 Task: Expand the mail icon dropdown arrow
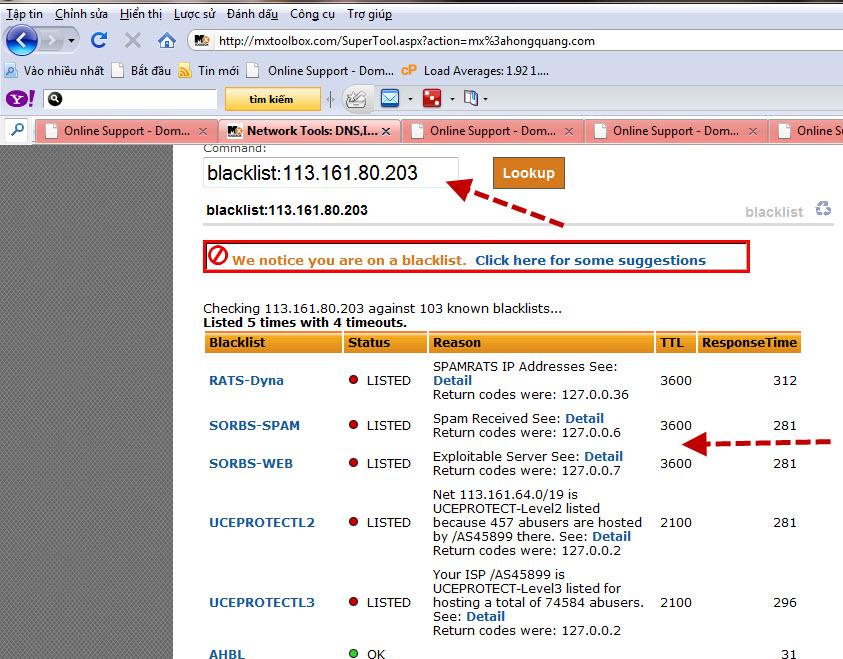[410, 99]
